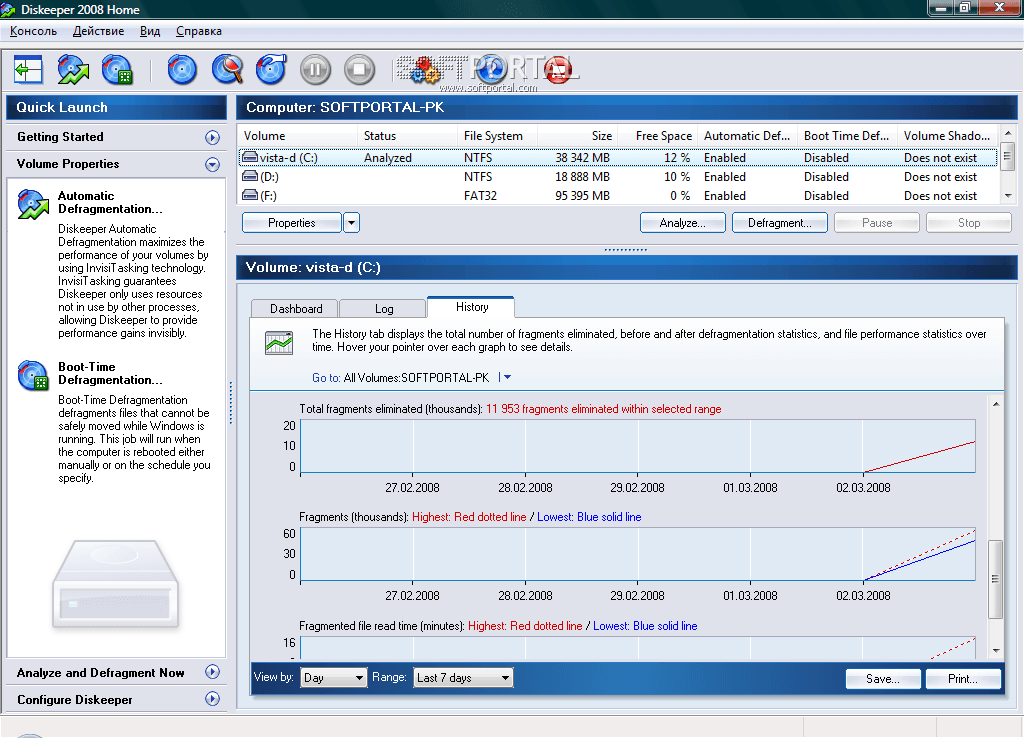
Task: Open Boot-Time Defragmentation icon in Quick Launch panel
Action: coord(33,376)
